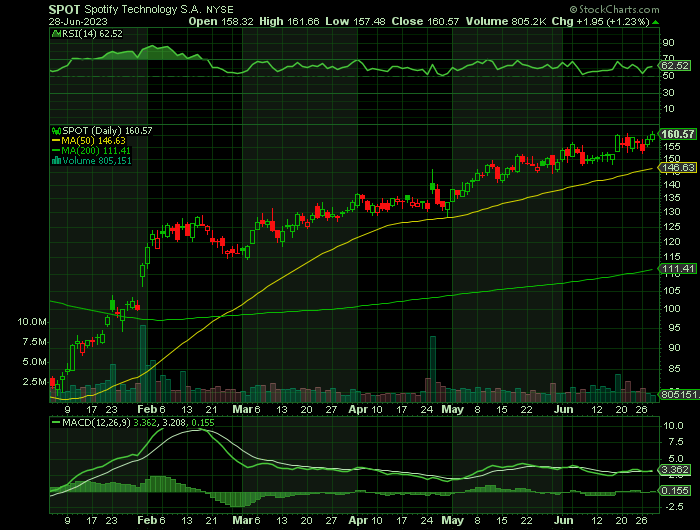Click the 160.57 last-price tag on price axis
700x530 pixels.
click(678, 134)
